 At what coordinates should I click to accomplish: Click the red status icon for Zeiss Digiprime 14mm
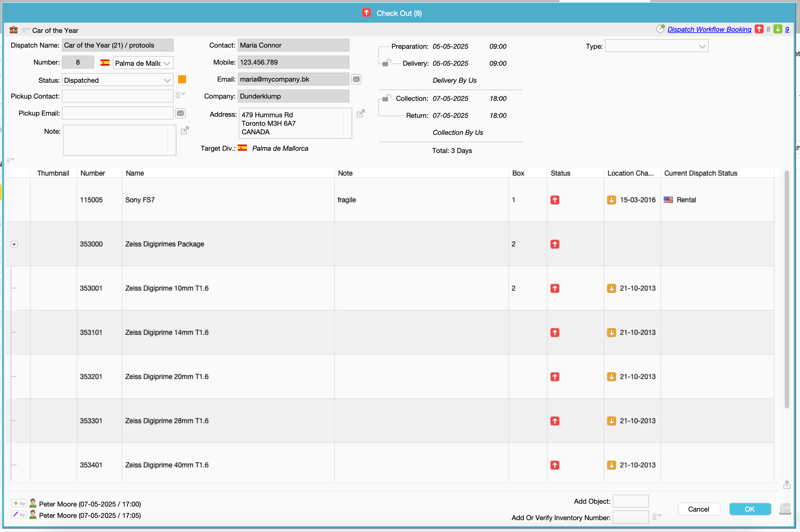click(555, 333)
